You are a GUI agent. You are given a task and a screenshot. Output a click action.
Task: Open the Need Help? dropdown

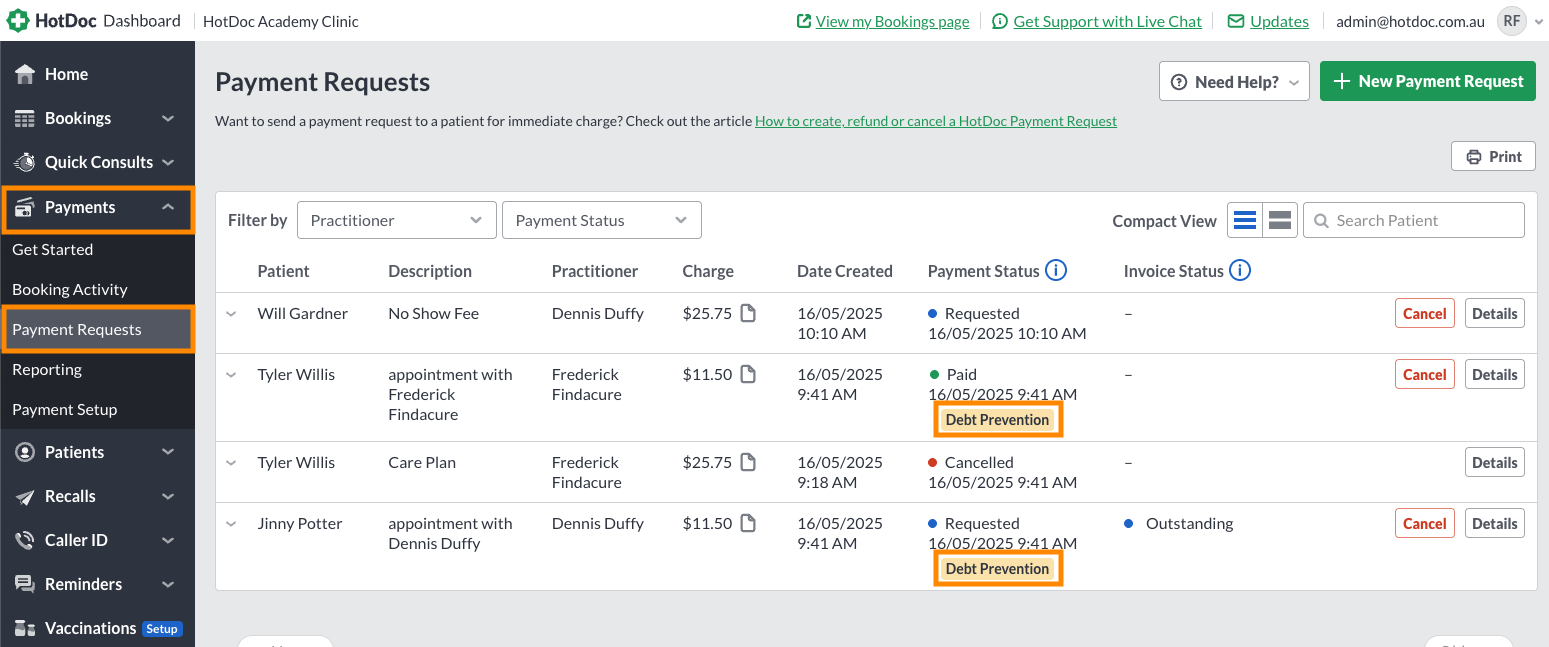click(x=1234, y=82)
